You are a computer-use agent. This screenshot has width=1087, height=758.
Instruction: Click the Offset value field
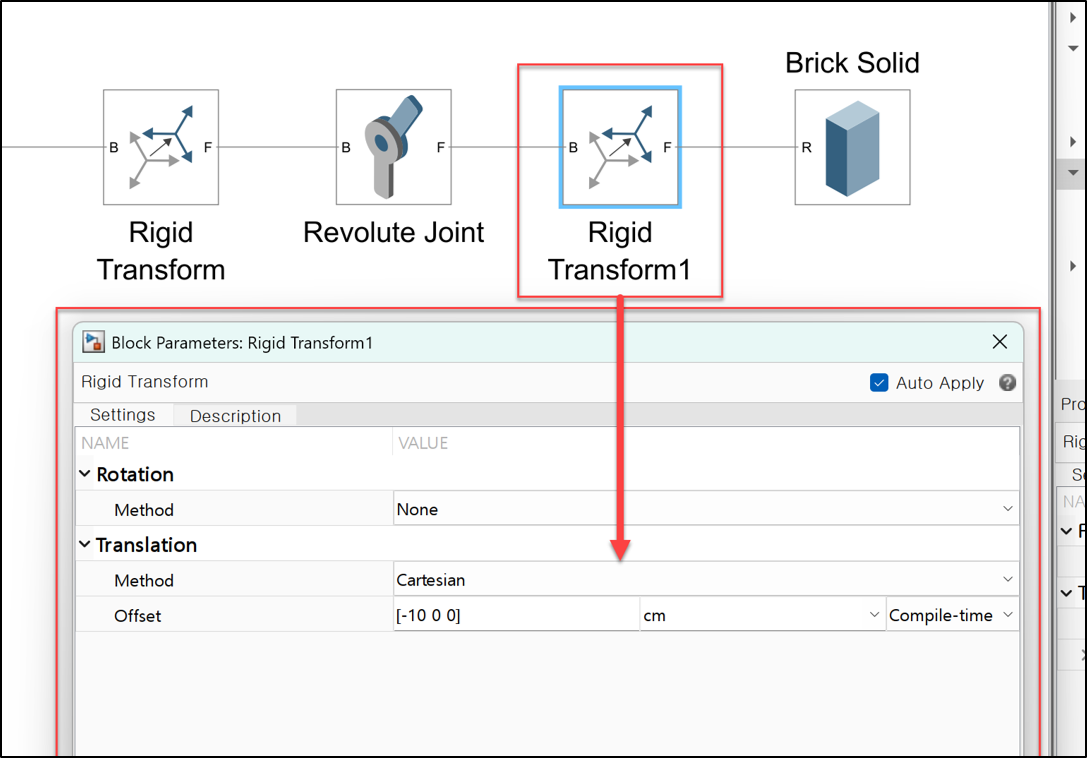pyautogui.click(x=515, y=616)
